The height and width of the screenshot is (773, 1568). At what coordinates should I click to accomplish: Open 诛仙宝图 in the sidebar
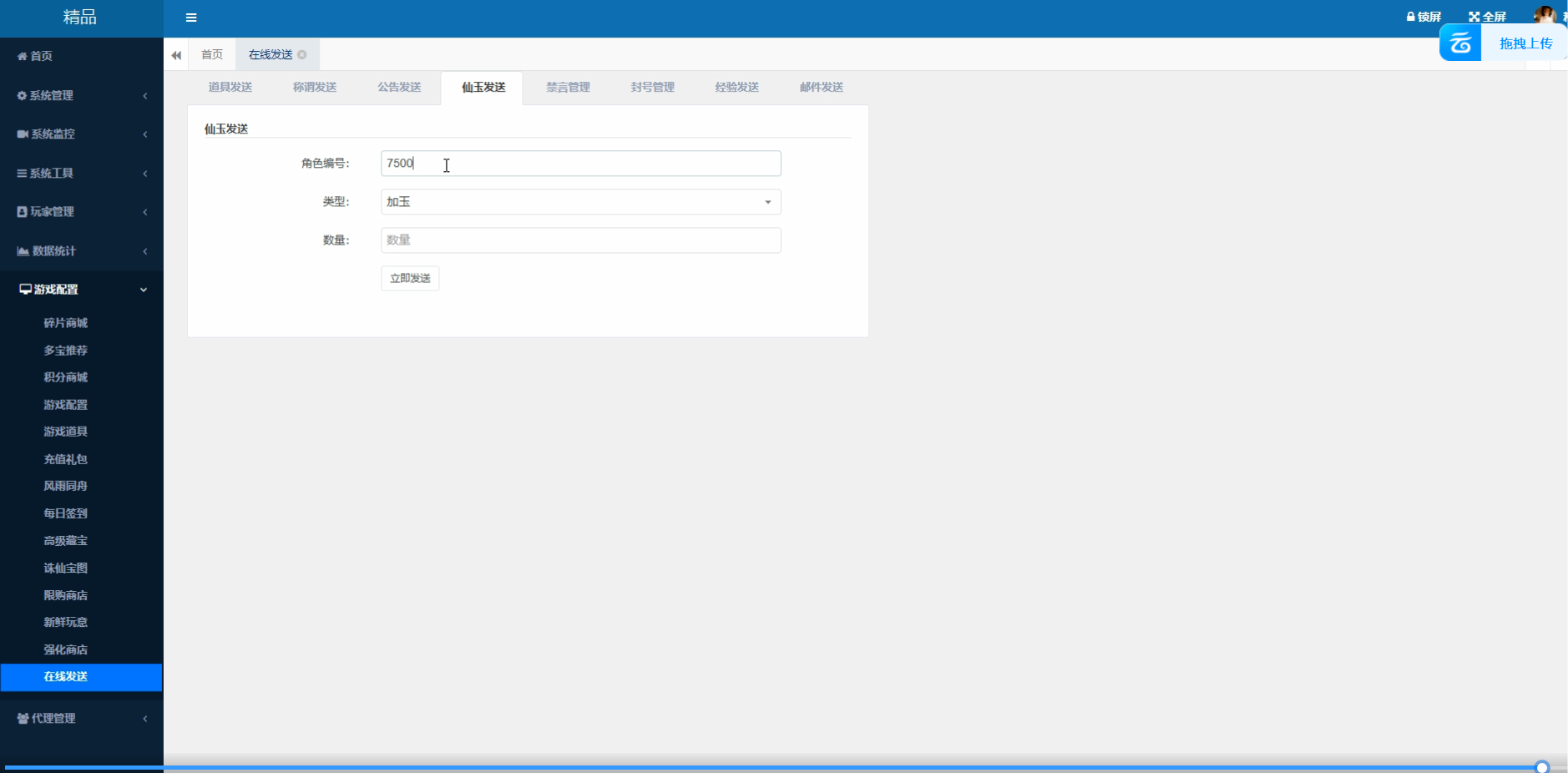point(65,568)
